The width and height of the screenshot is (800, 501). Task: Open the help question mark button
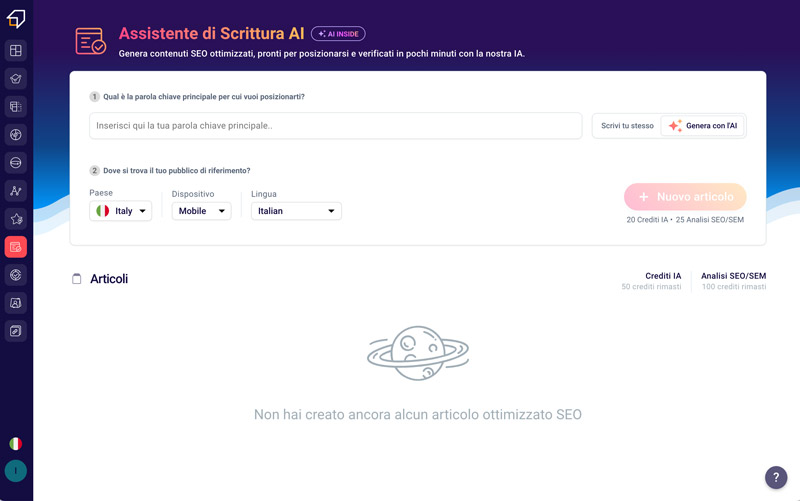(x=776, y=478)
